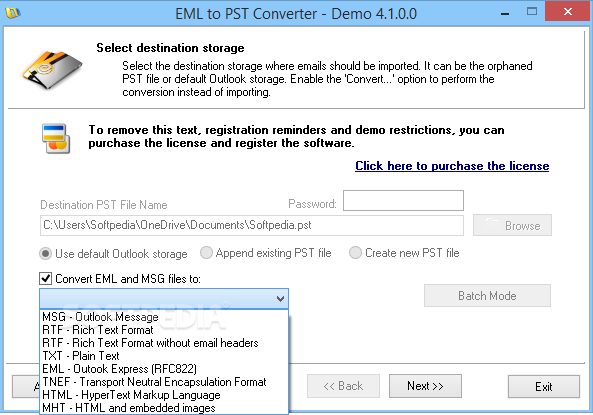Open Batch Mode
This screenshot has height=415, width=593.
point(487,295)
